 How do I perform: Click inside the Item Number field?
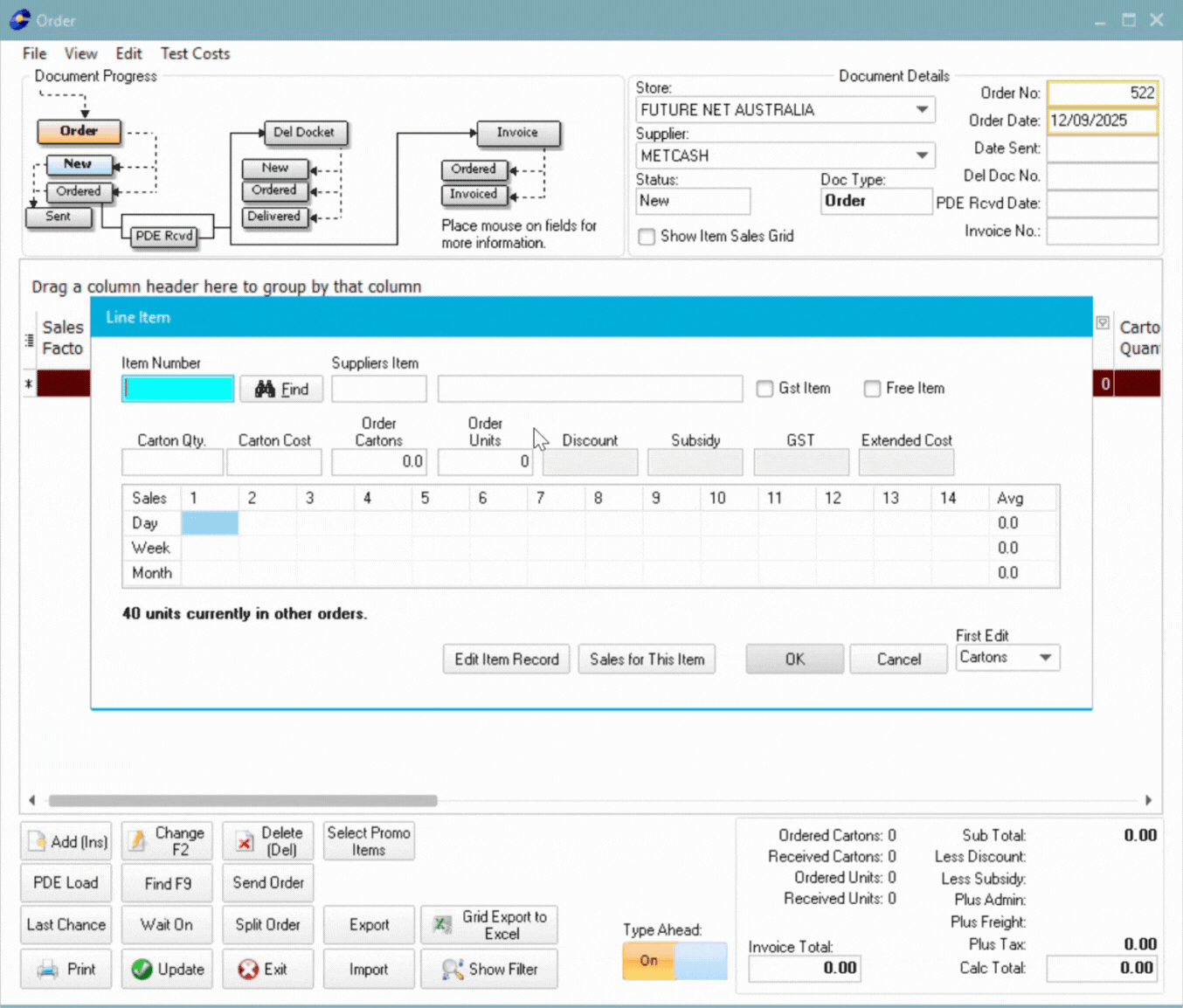point(177,388)
